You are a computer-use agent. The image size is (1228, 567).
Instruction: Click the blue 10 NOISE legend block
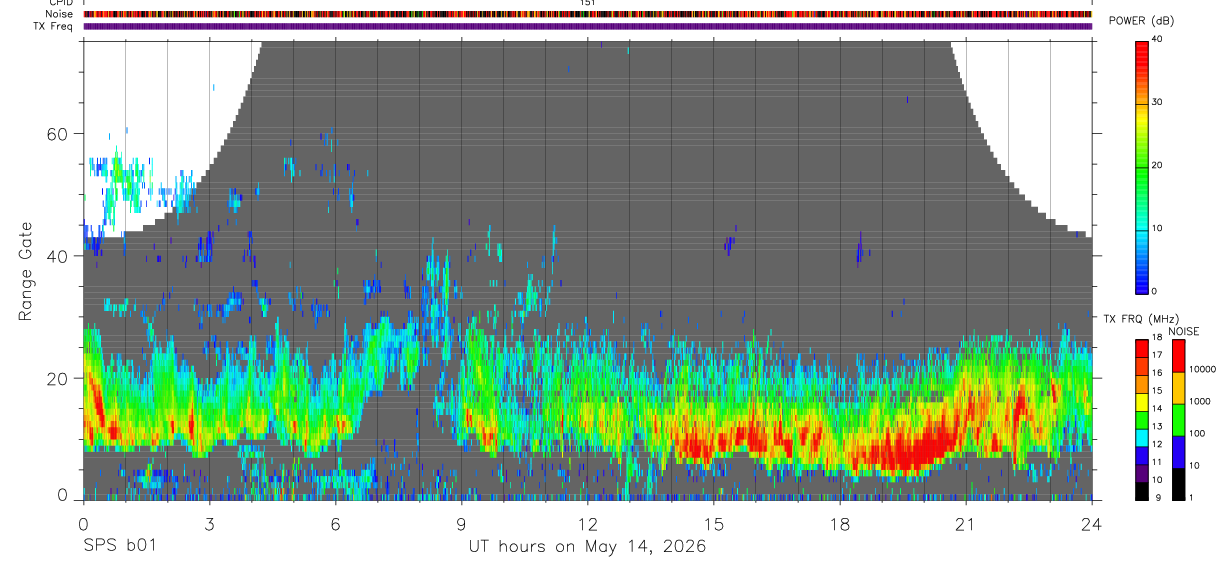point(1178,451)
